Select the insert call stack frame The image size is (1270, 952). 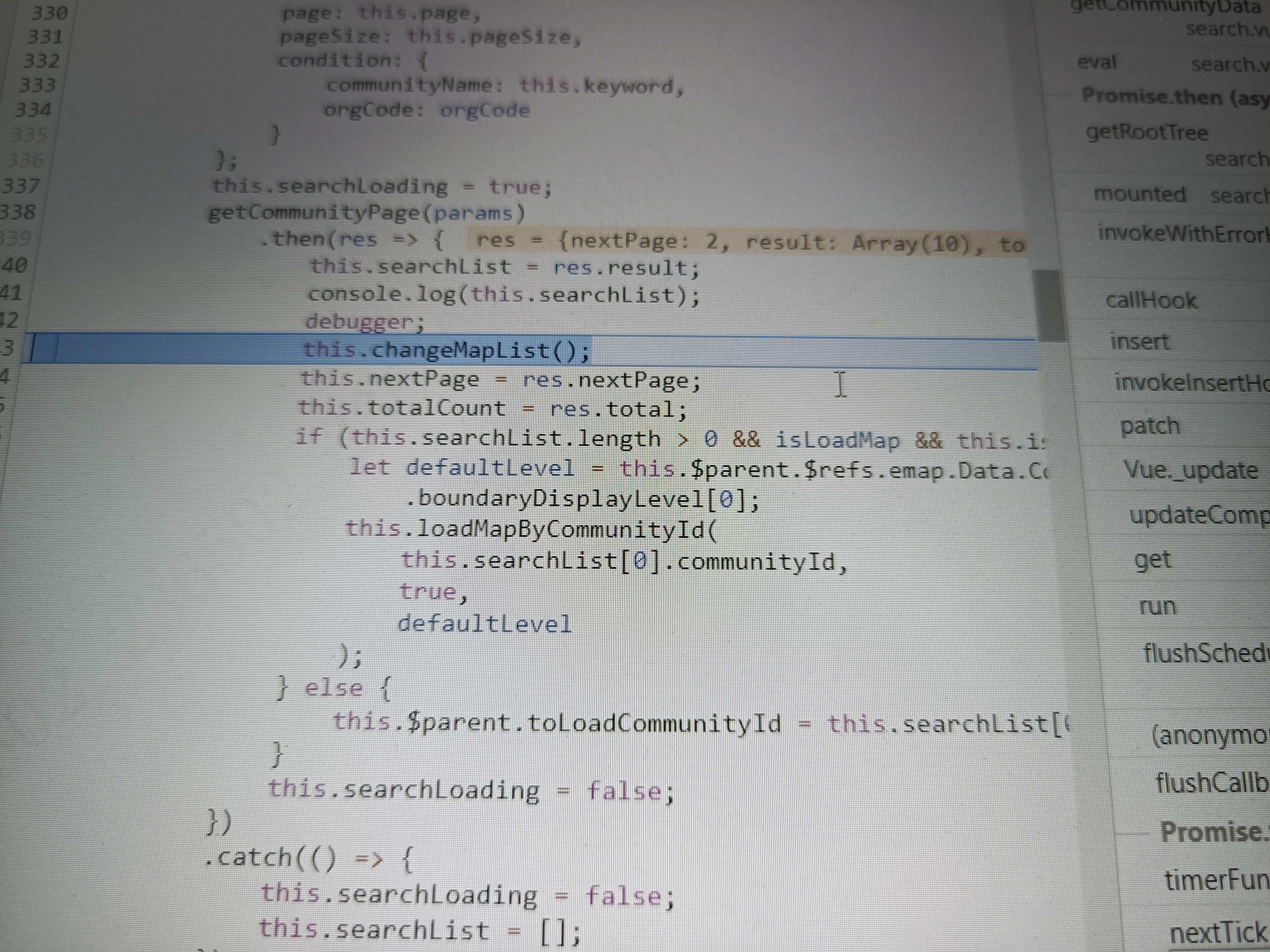pos(1139,341)
